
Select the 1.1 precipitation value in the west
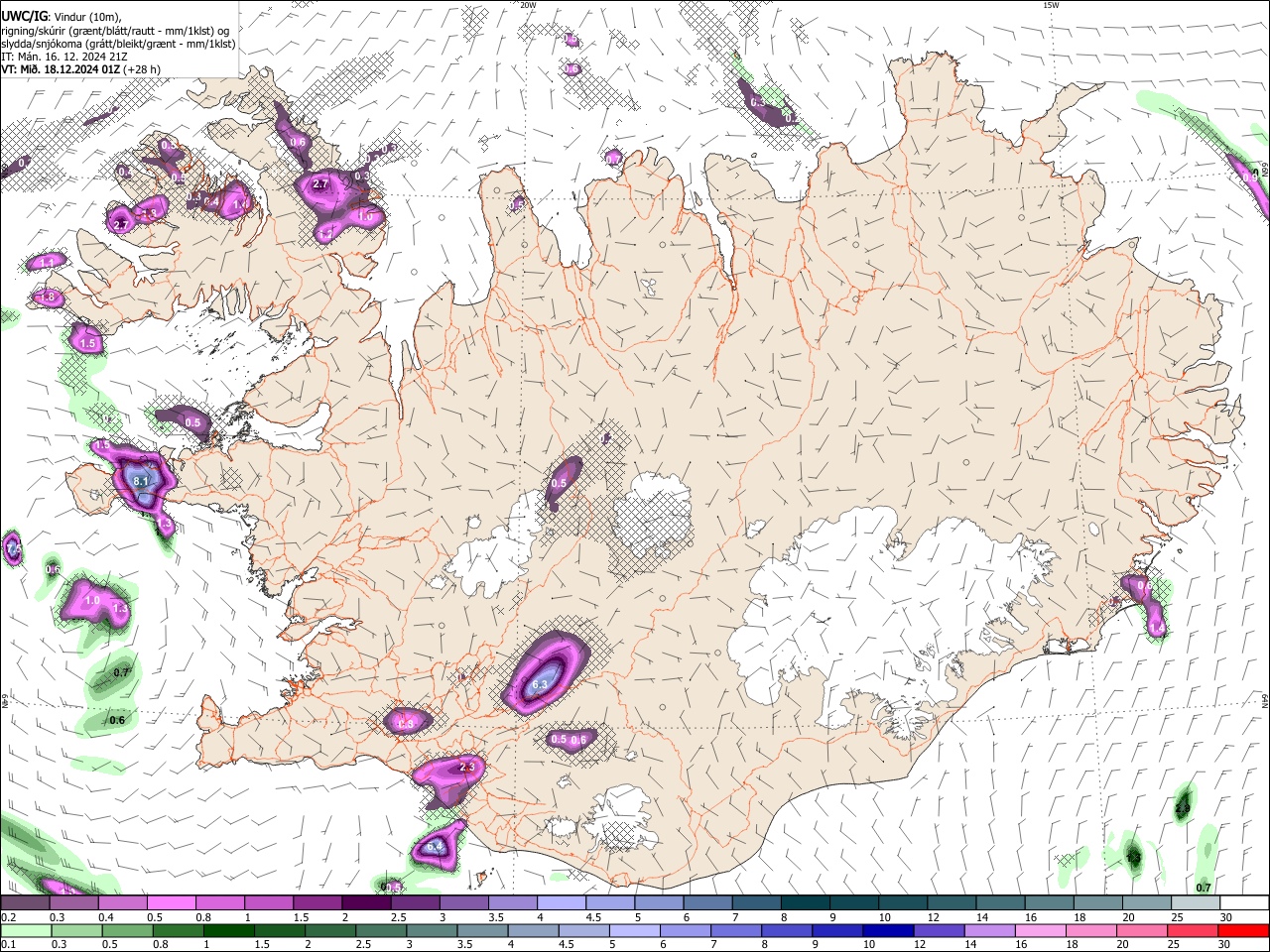(47, 263)
